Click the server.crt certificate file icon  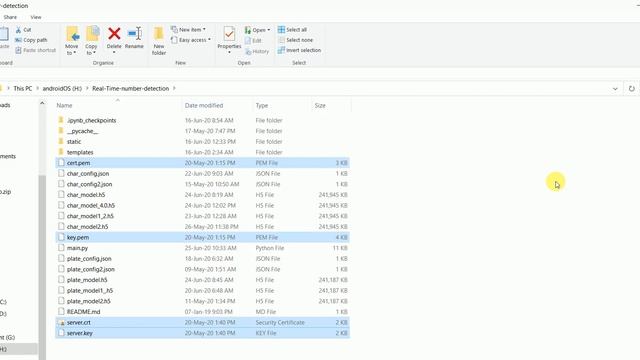point(61,322)
